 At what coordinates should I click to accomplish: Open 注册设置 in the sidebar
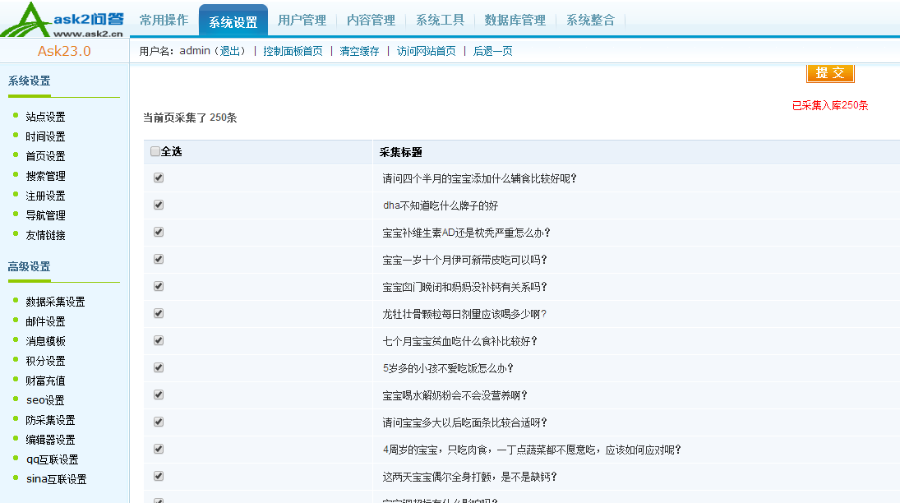45,196
